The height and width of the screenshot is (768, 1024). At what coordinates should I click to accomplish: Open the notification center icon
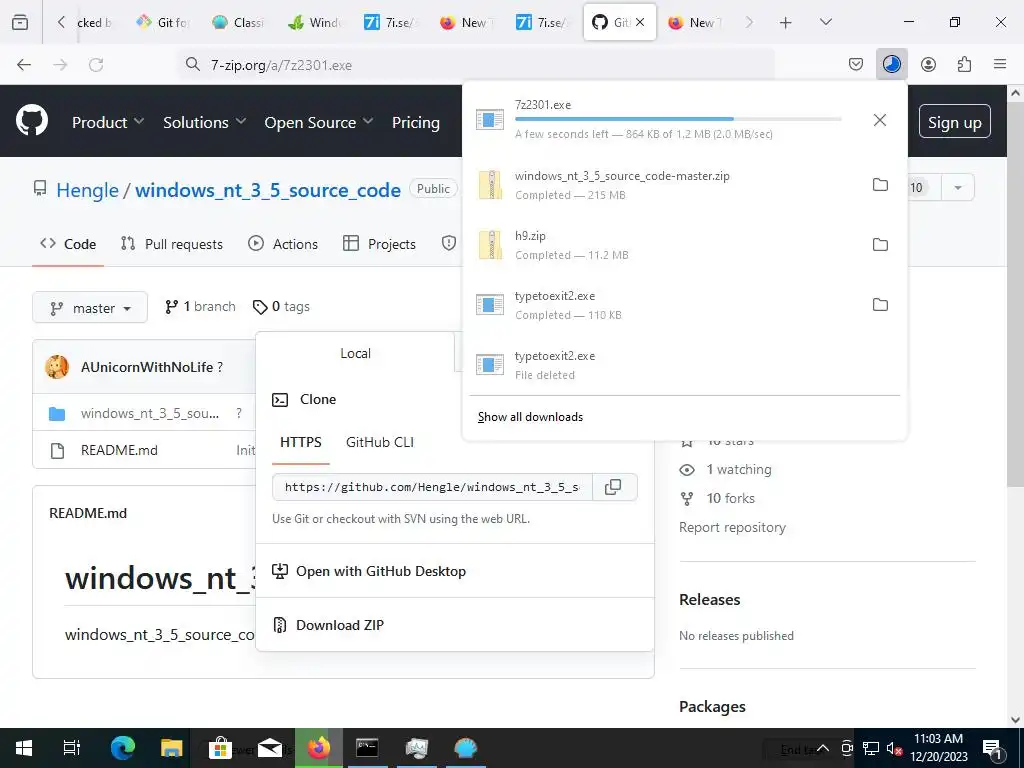point(992,748)
